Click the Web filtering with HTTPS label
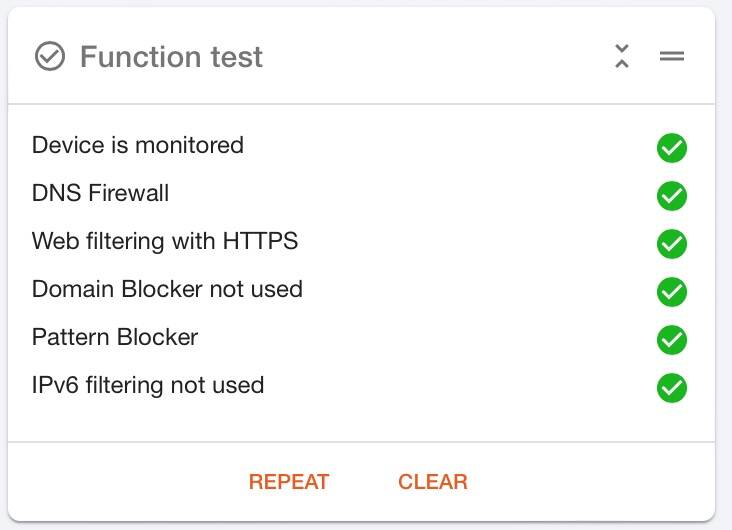Viewport: 732px width, 530px height. point(165,241)
